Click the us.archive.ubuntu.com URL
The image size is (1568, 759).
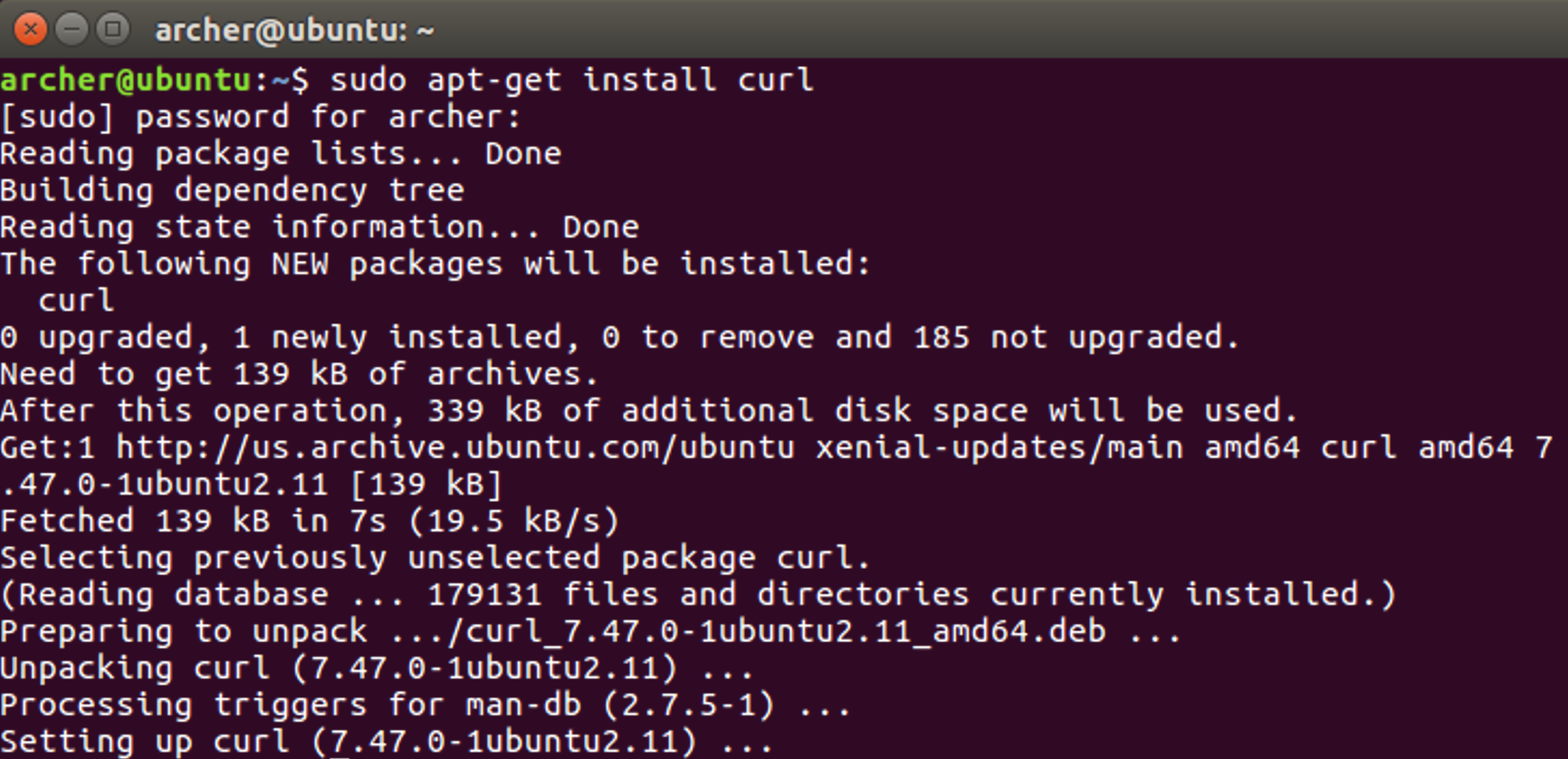(x=455, y=447)
